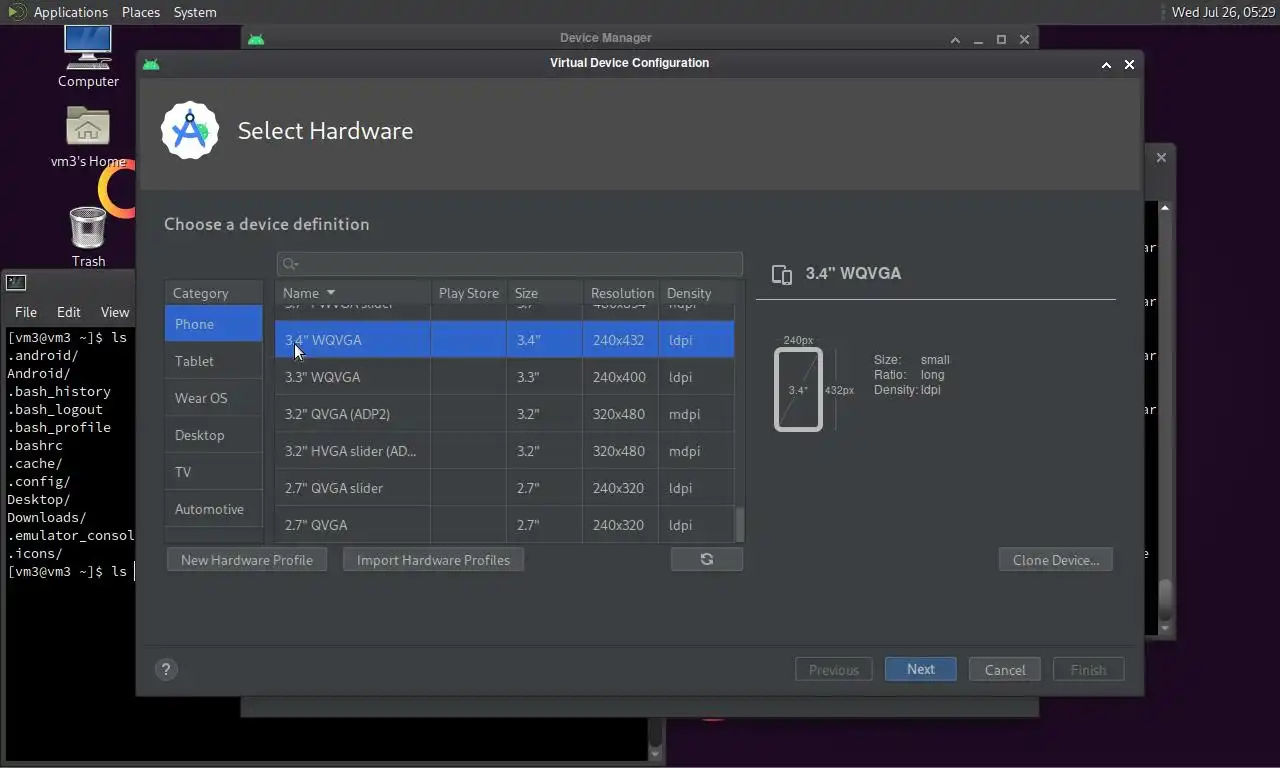Image resolution: width=1280 pixels, height=768 pixels.
Task: Click the Next button
Action: [x=920, y=669]
